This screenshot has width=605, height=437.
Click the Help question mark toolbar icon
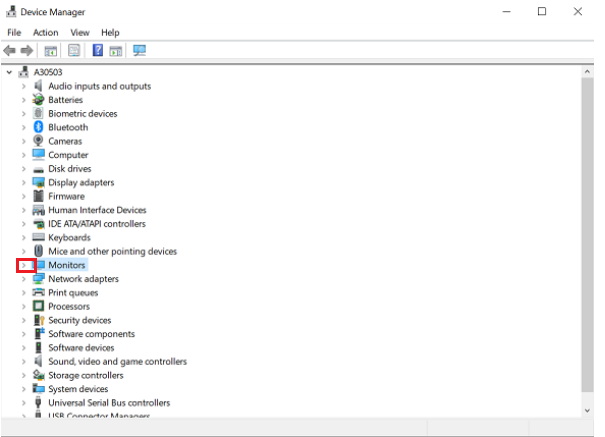[98, 51]
